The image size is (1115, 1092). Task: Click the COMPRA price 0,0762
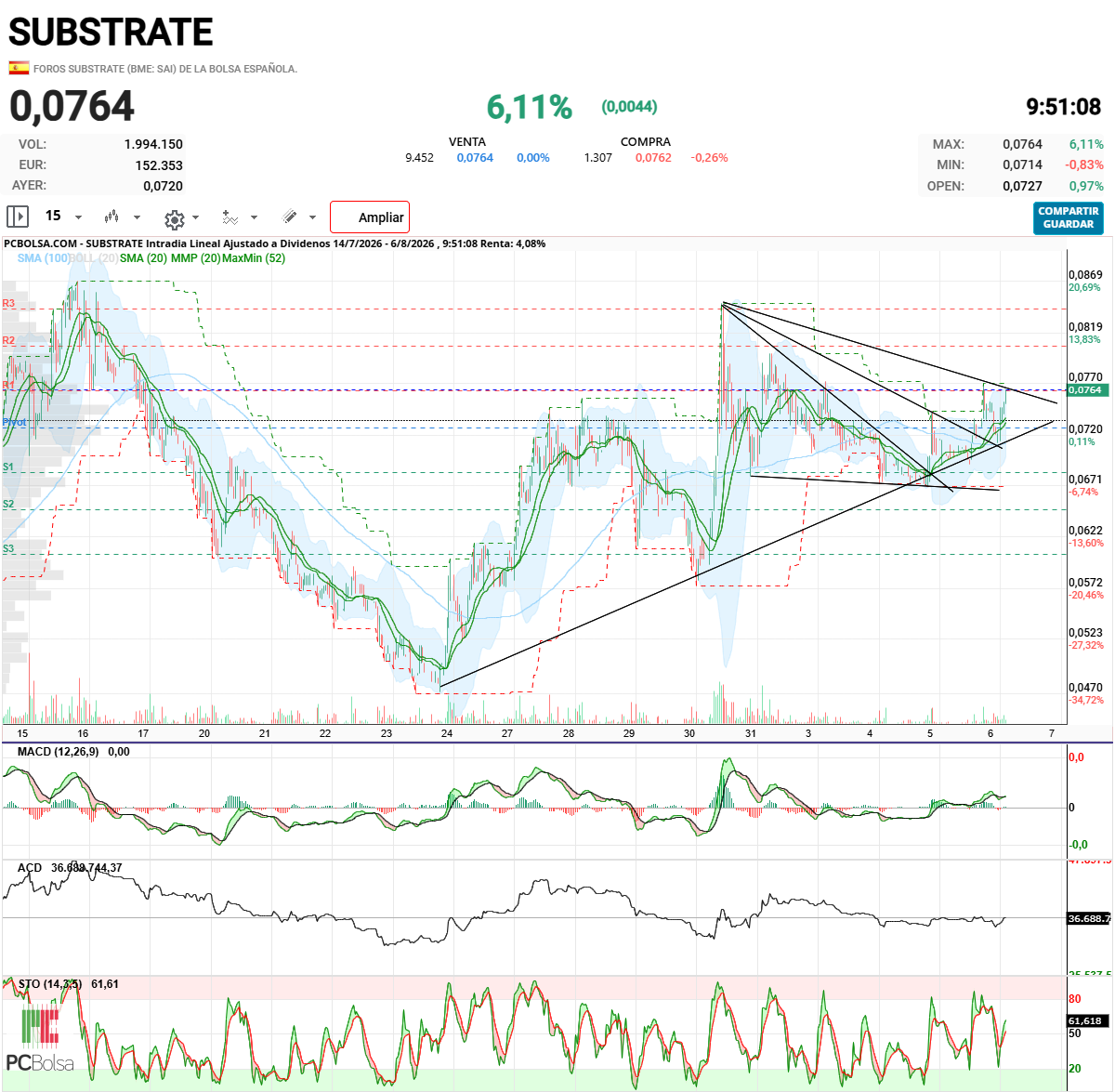pyautogui.click(x=653, y=158)
